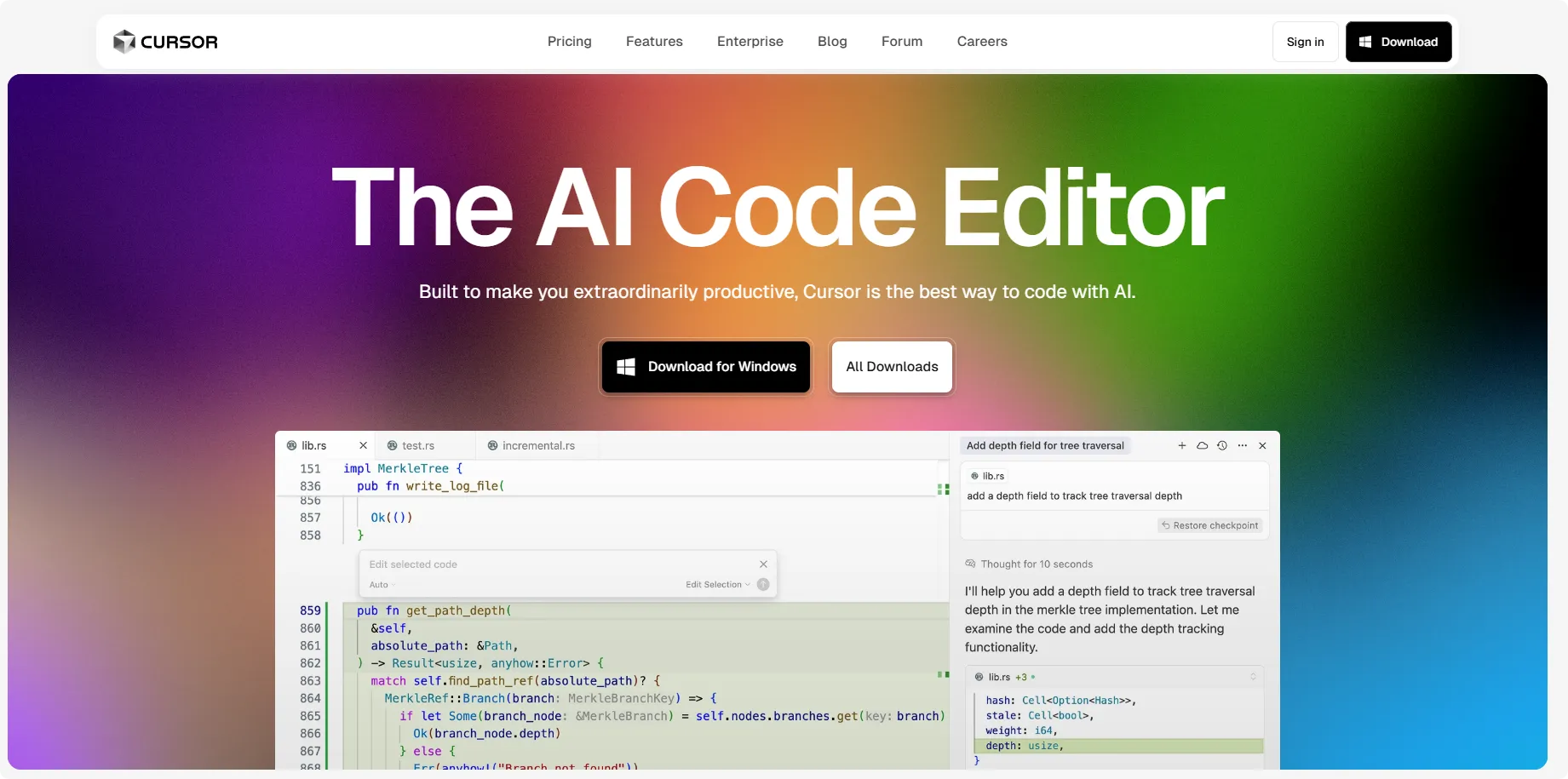Click Download for Windows button
Image resolution: width=1568 pixels, height=779 pixels.
pyautogui.click(x=706, y=367)
